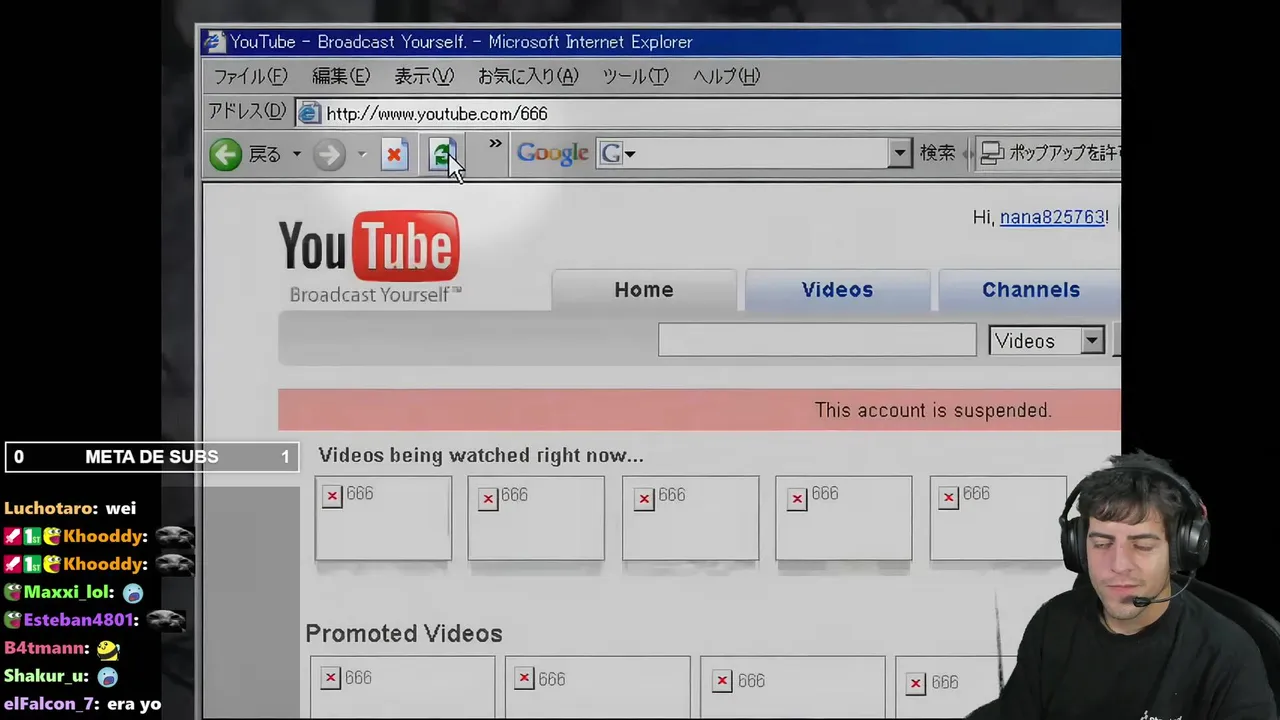
Task: Click the popup blocker icon
Action: [992, 153]
